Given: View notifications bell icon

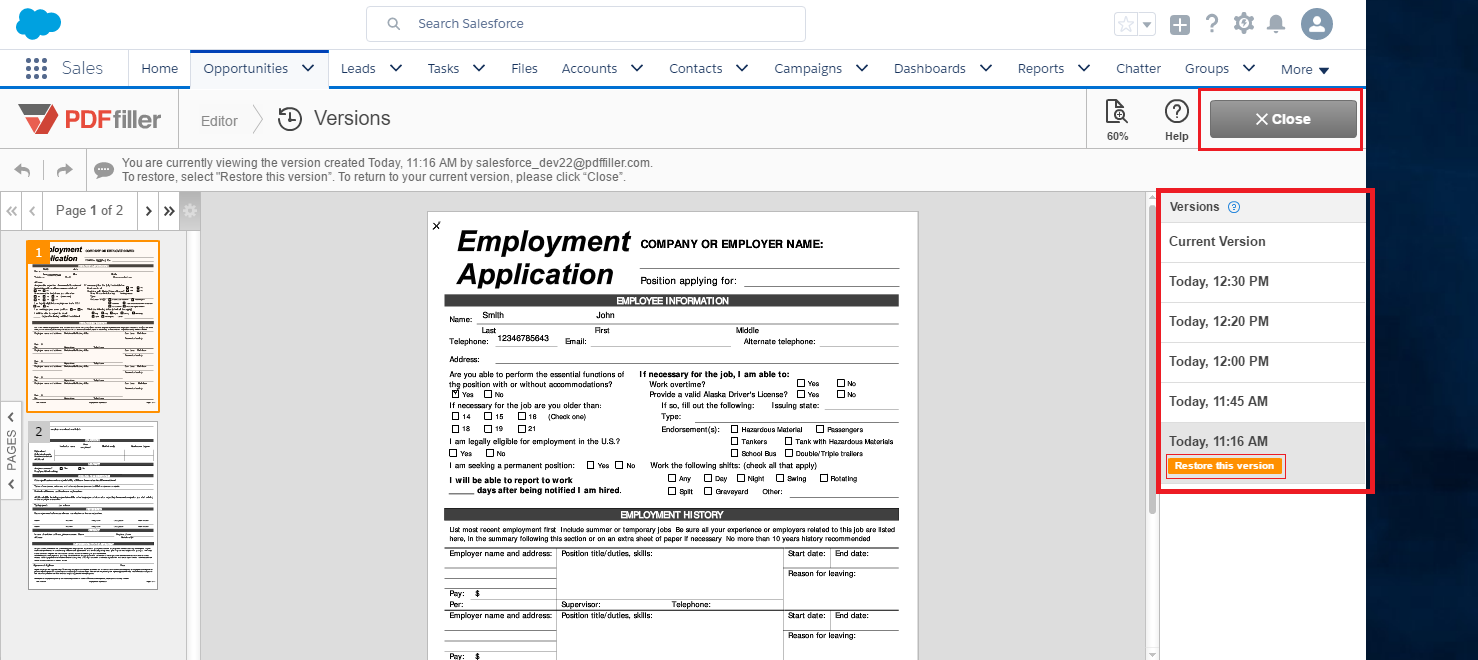Looking at the screenshot, I should pyautogui.click(x=1276, y=24).
